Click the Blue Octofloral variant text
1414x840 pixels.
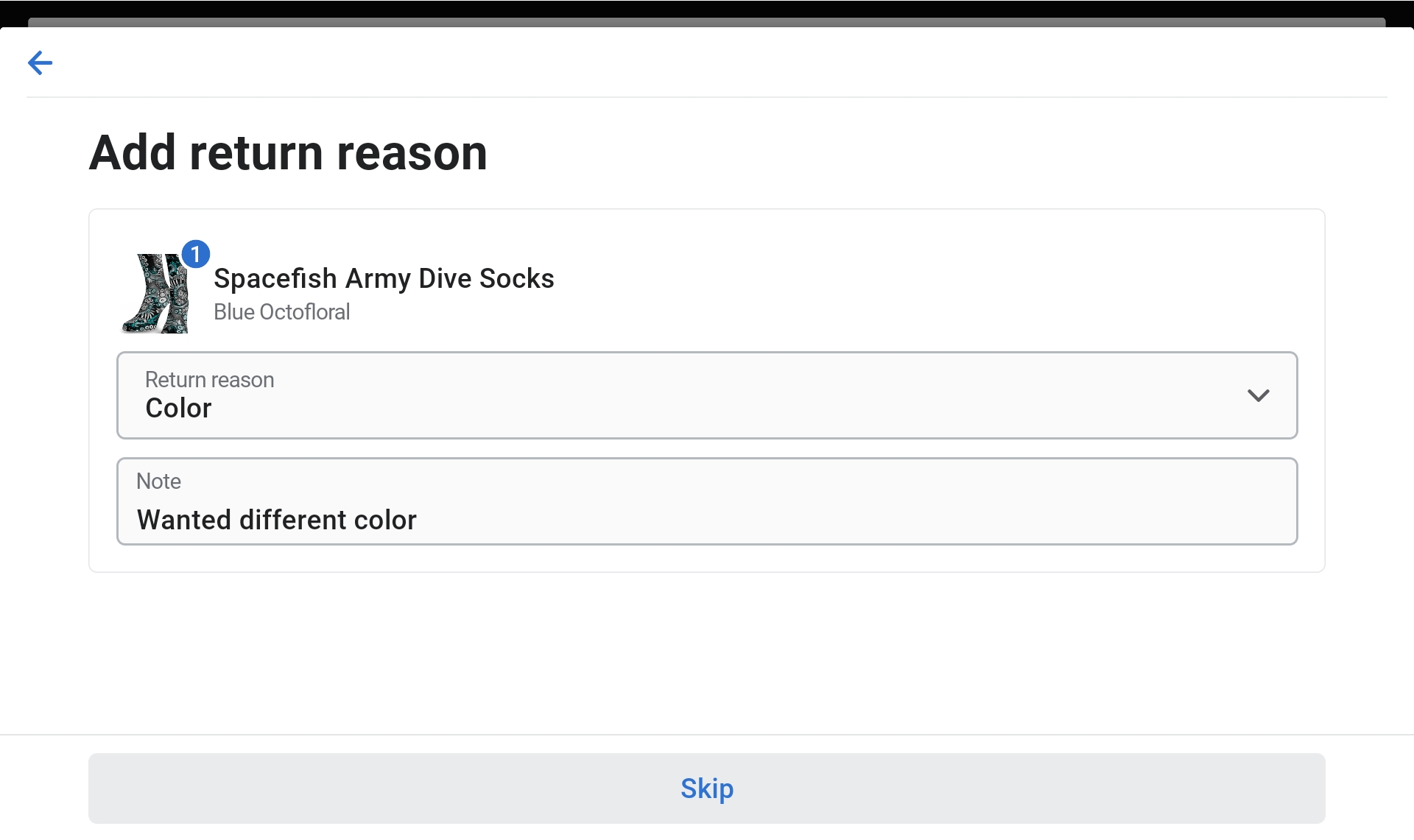[281, 312]
